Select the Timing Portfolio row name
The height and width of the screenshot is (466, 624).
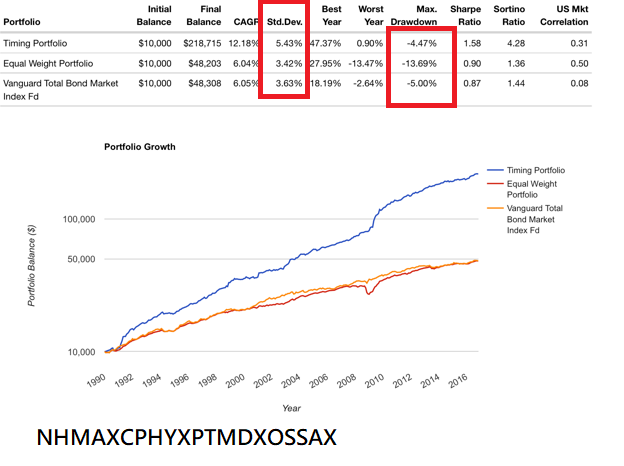click(35, 43)
